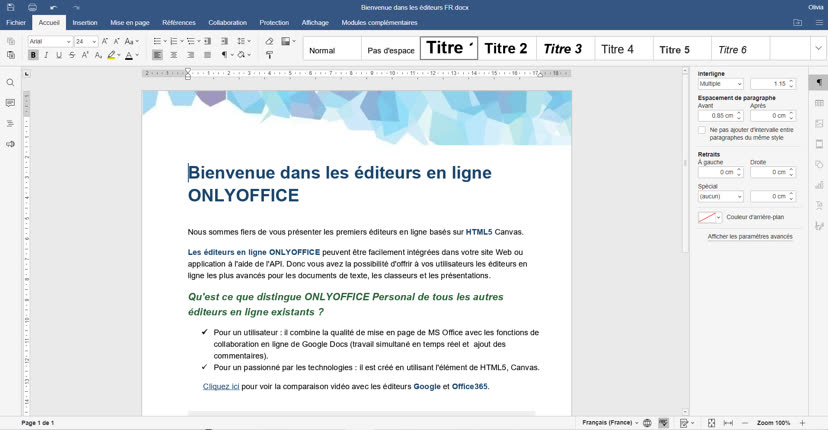Toggle Paragraph settings panel in right sidebar
The height and width of the screenshot is (430, 828).
click(x=819, y=83)
